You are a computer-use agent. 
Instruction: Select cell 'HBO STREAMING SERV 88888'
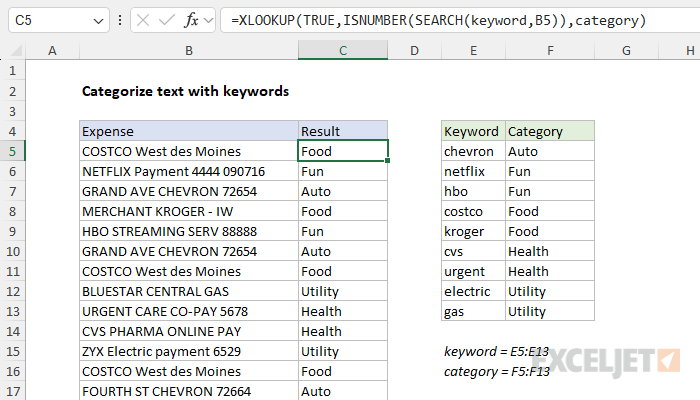tap(189, 231)
